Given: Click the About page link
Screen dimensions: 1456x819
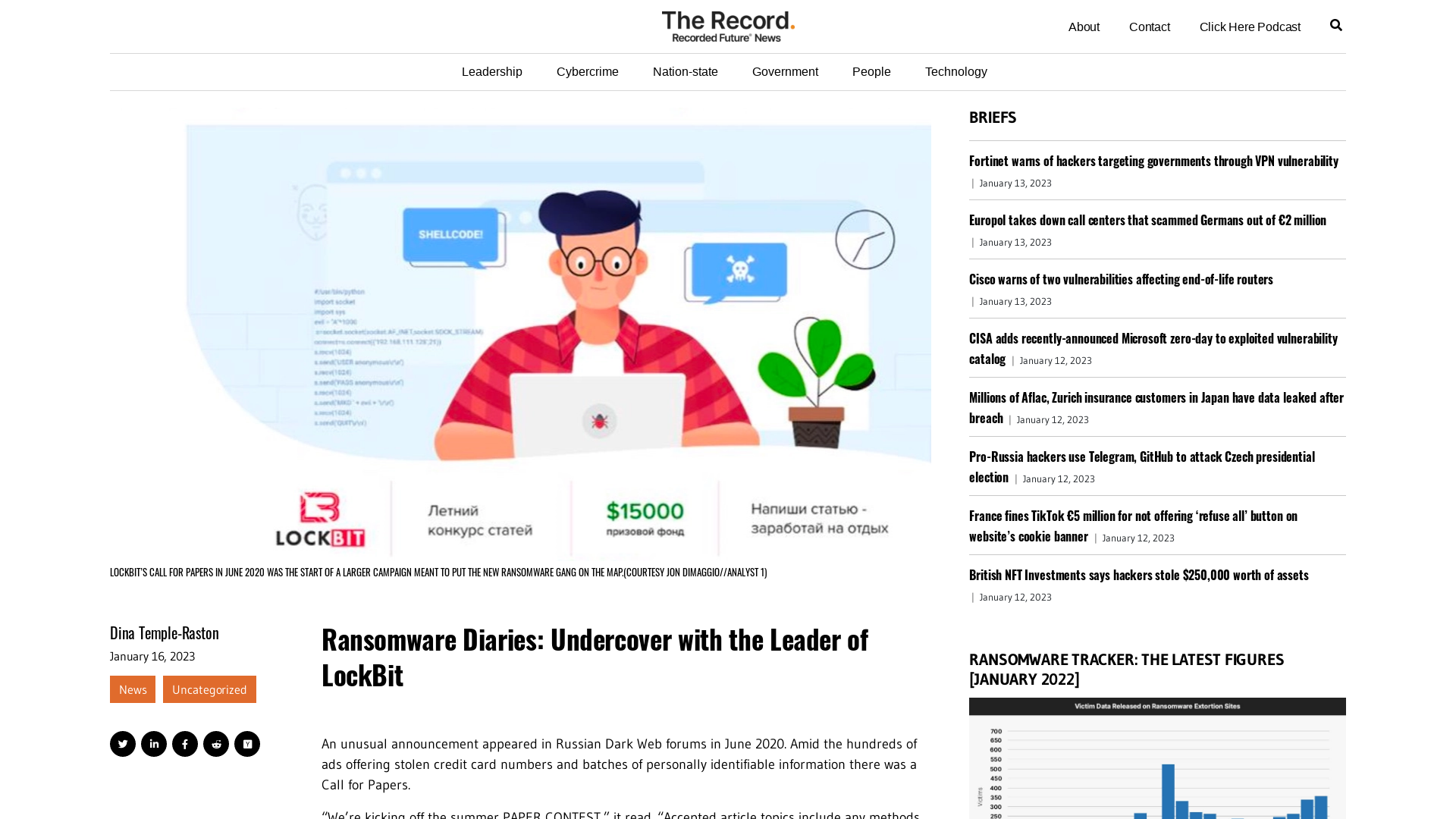Looking at the screenshot, I should click(x=1084, y=27).
